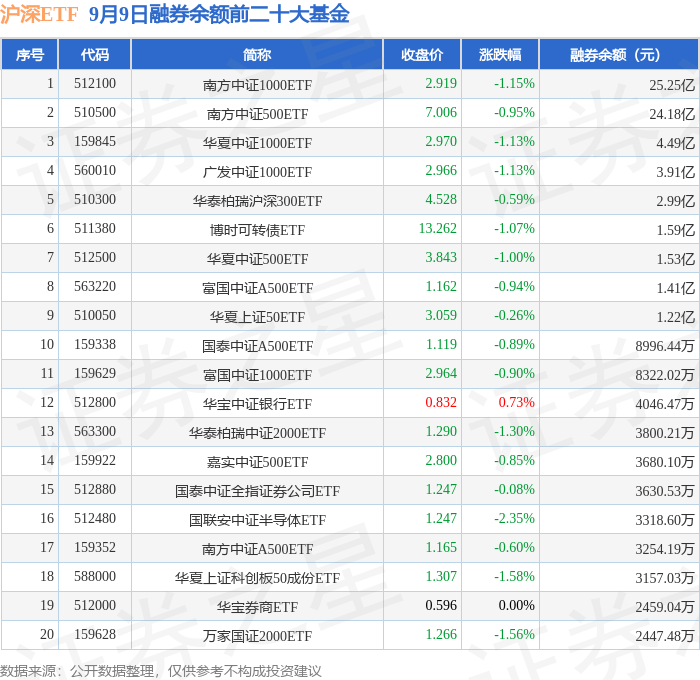Click the change value -1.00%
This screenshot has width=700, height=680.
point(514,257)
